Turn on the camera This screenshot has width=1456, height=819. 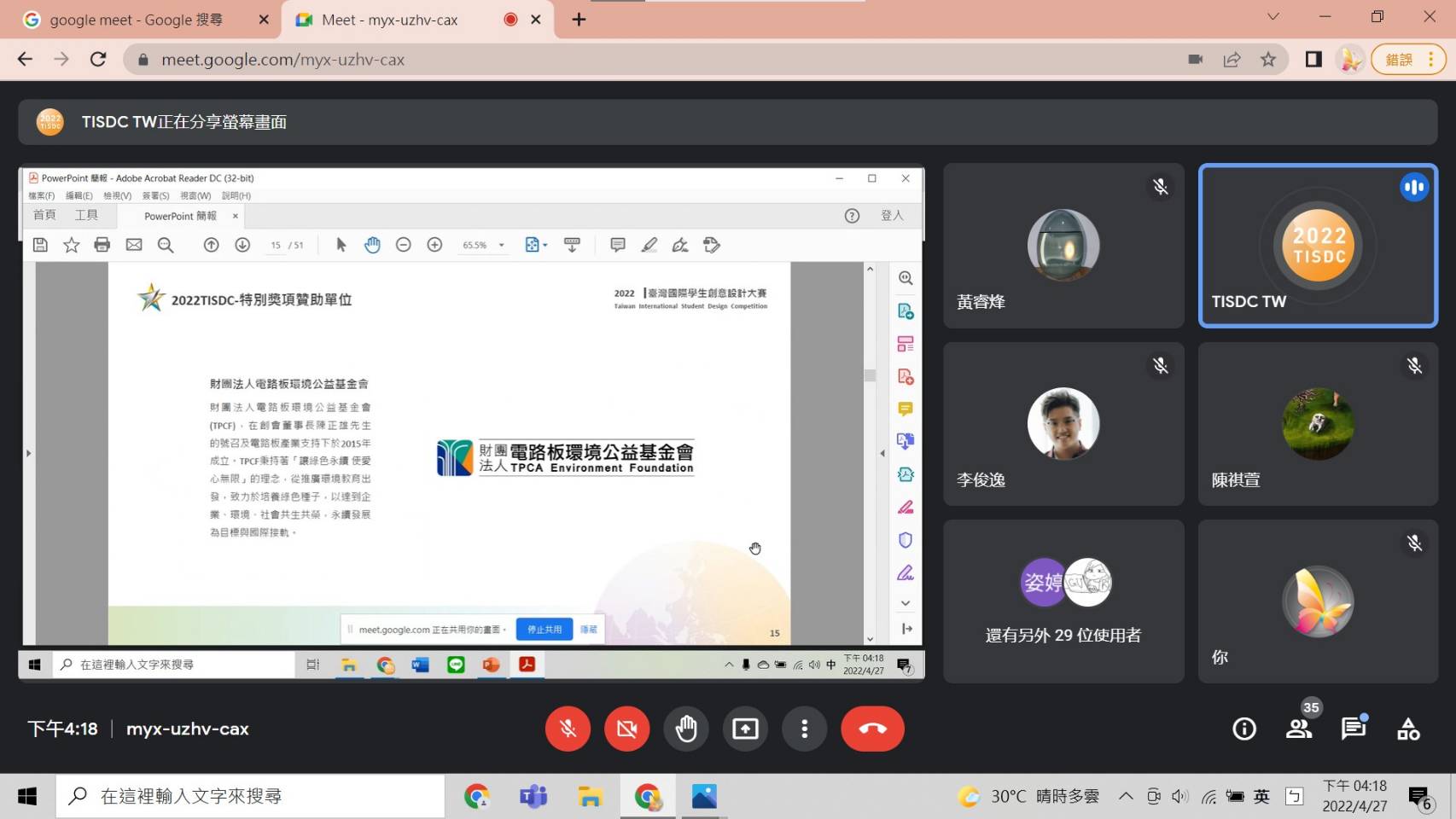pos(626,729)
